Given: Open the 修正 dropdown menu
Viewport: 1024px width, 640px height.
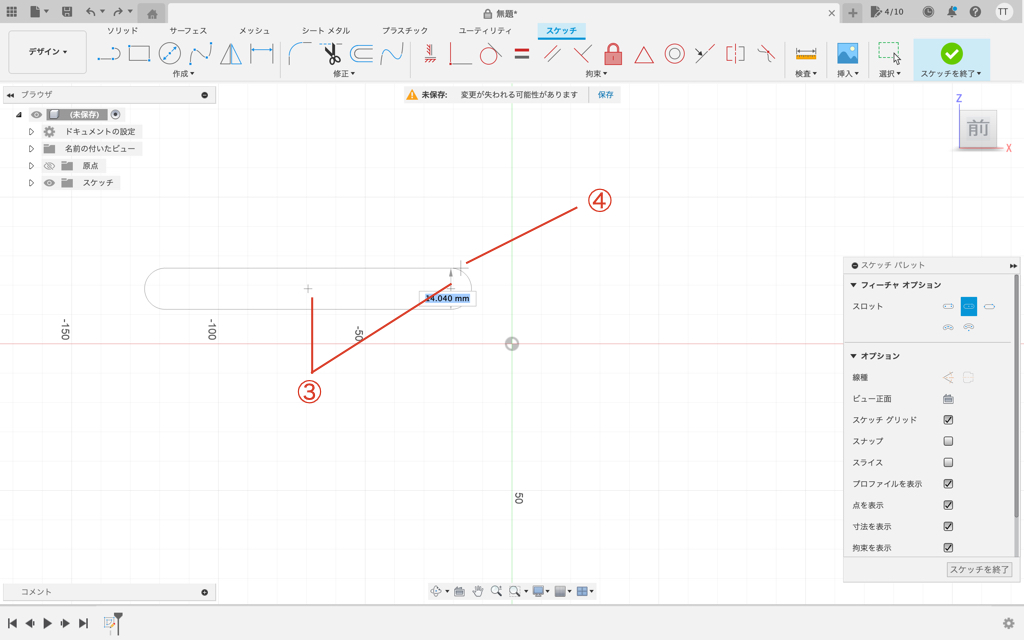Looking at the screenshot, I should 344,74.
